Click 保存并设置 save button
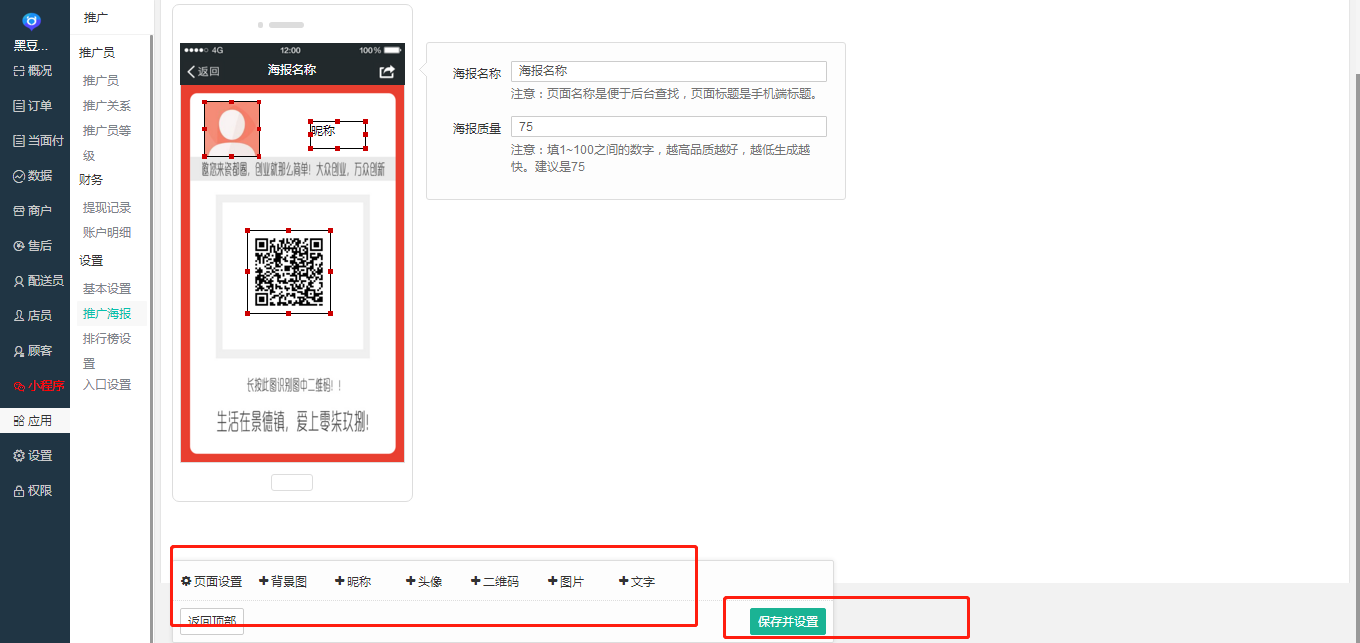1360x643 pixels. click(x=788, y=621)
